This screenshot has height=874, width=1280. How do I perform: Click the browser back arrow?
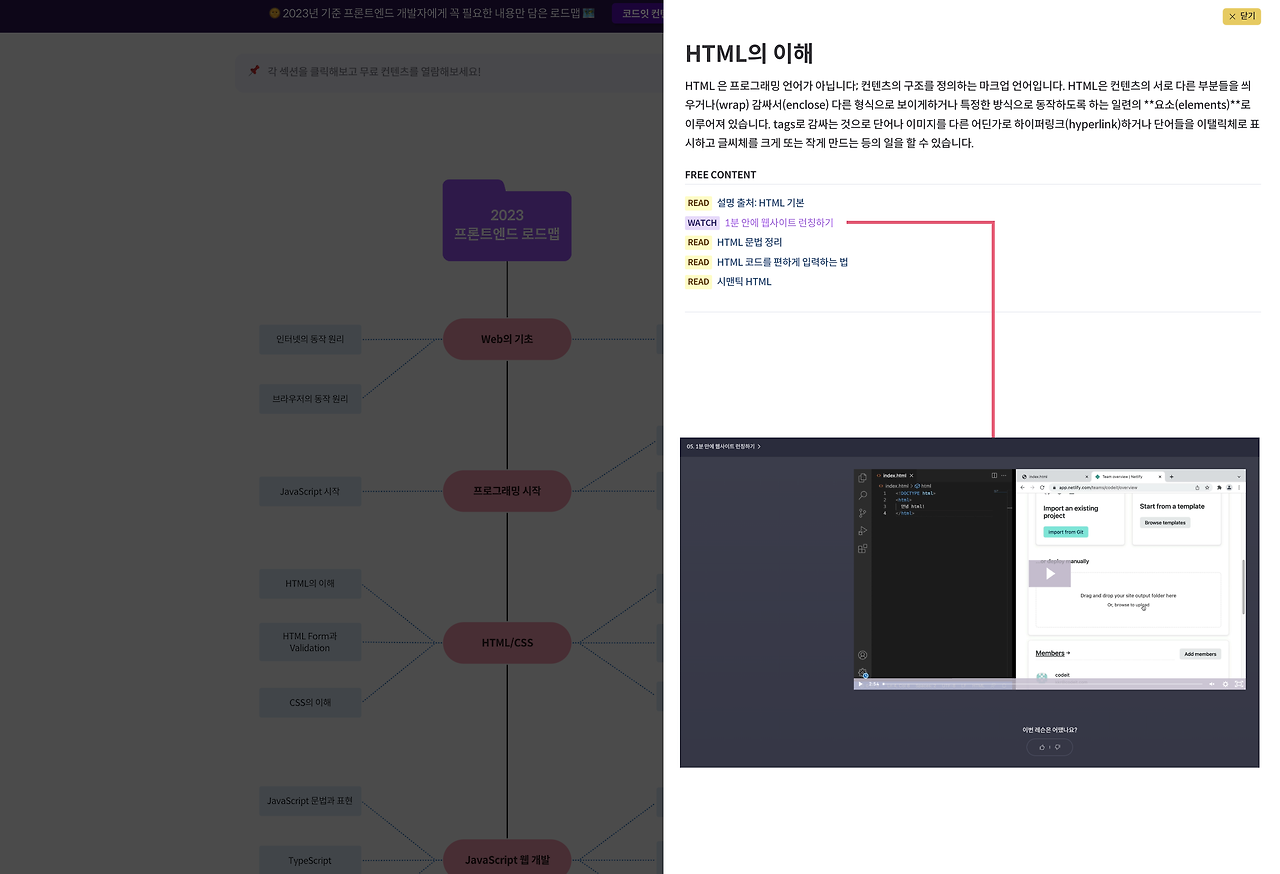pyautogui.click(x=1022, y=487)
